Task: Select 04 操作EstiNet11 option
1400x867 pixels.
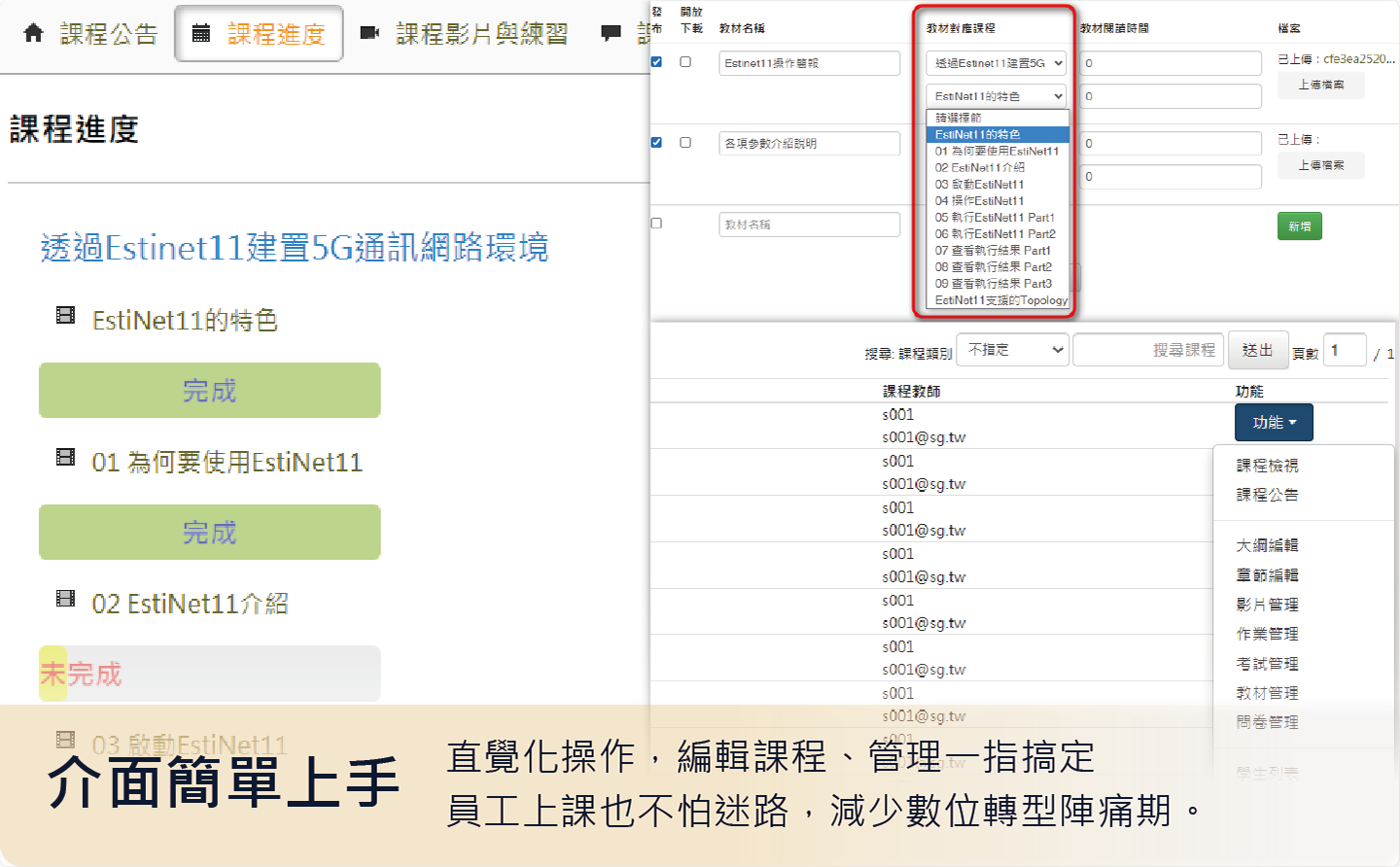Action: click(x=997, y=200)
